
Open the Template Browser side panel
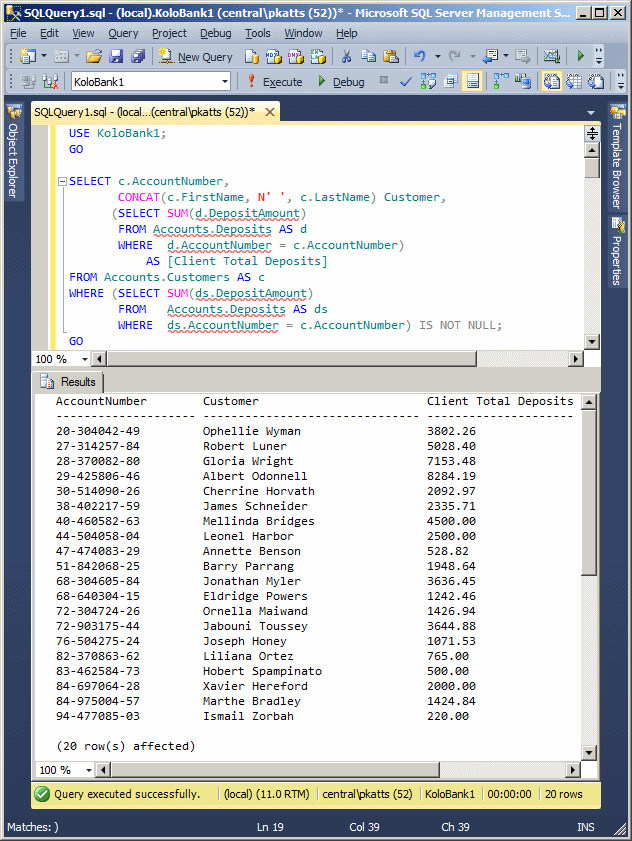point(617,157)
